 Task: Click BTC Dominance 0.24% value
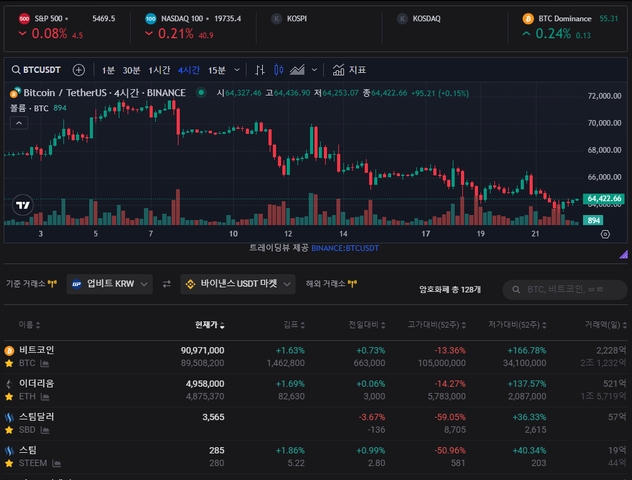[553, 34]
